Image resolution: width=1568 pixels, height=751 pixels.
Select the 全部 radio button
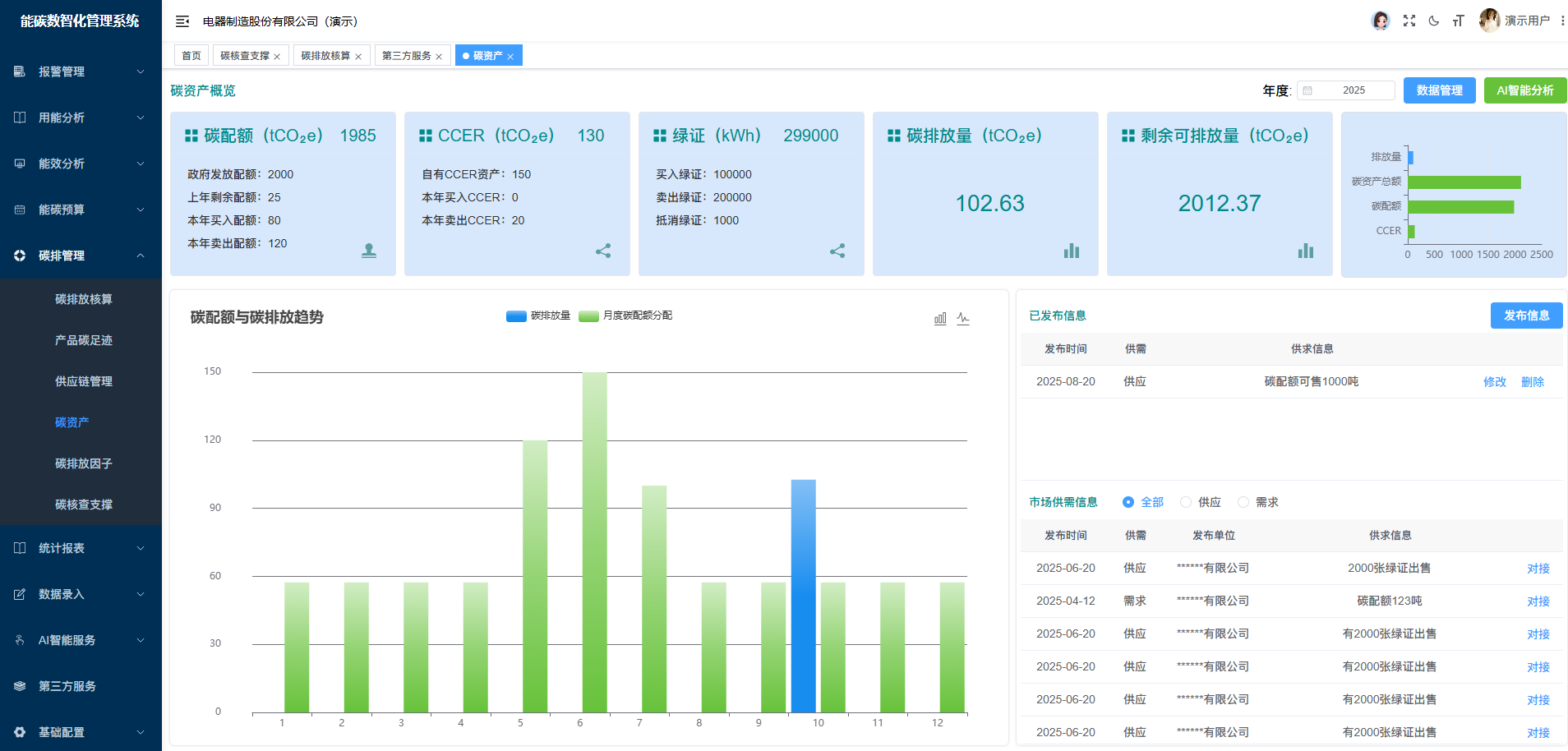coord(1128,502)
